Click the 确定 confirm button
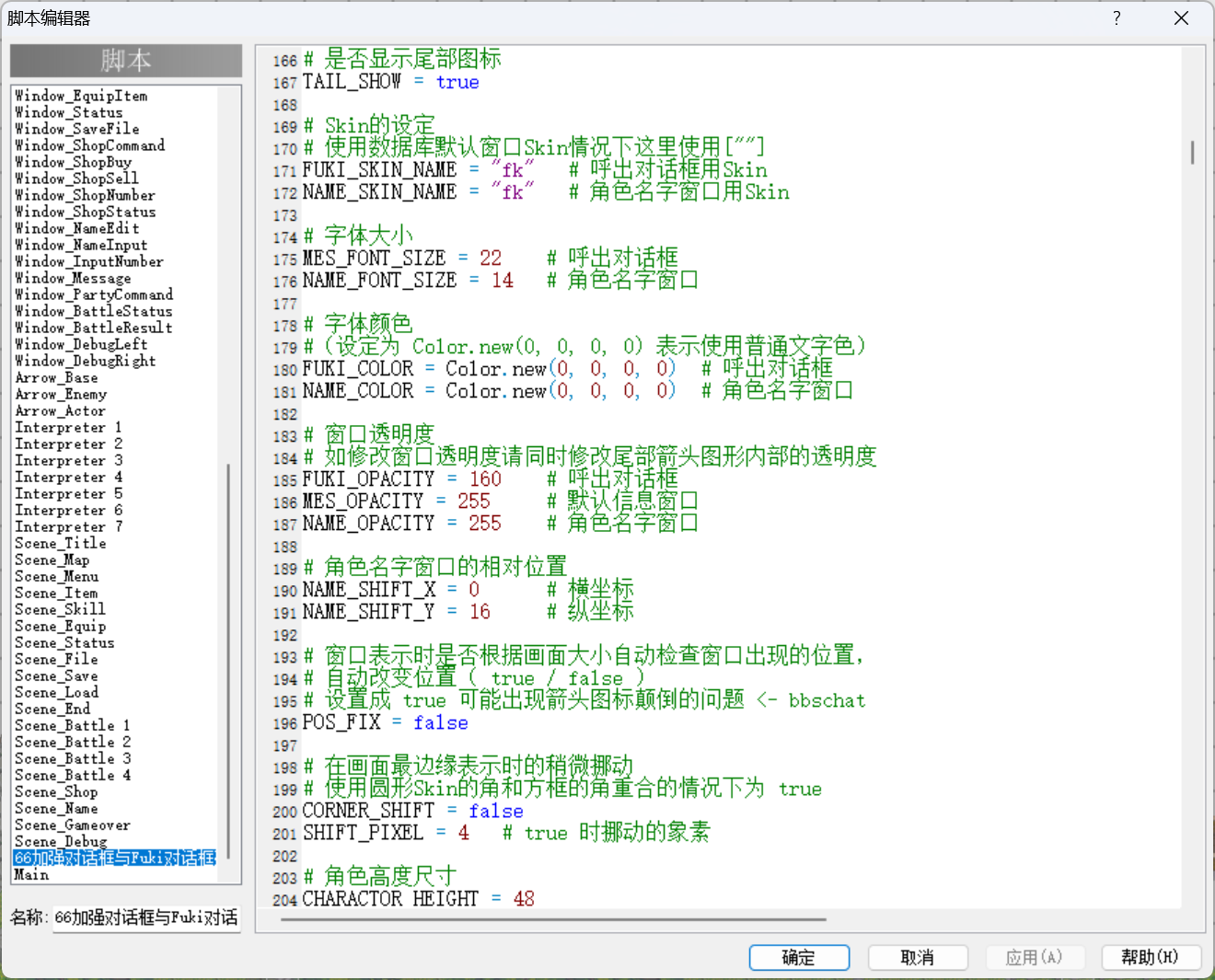Viewport: 1215px width, 980px height. 799,957
